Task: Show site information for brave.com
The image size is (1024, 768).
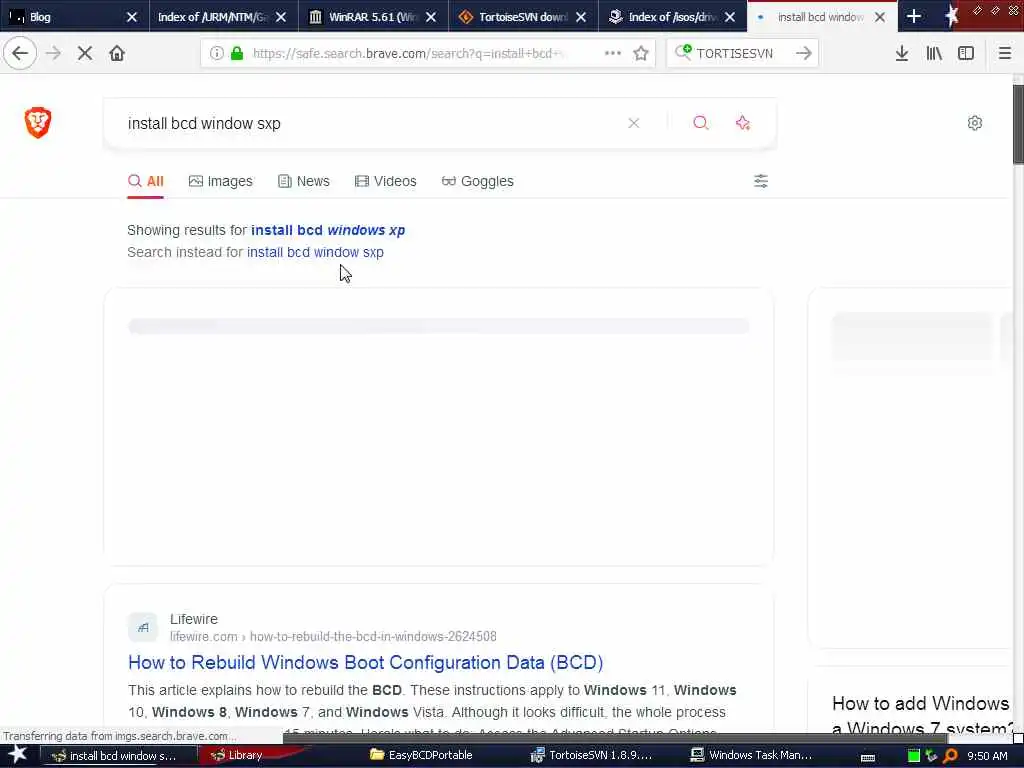Action: 217,53
